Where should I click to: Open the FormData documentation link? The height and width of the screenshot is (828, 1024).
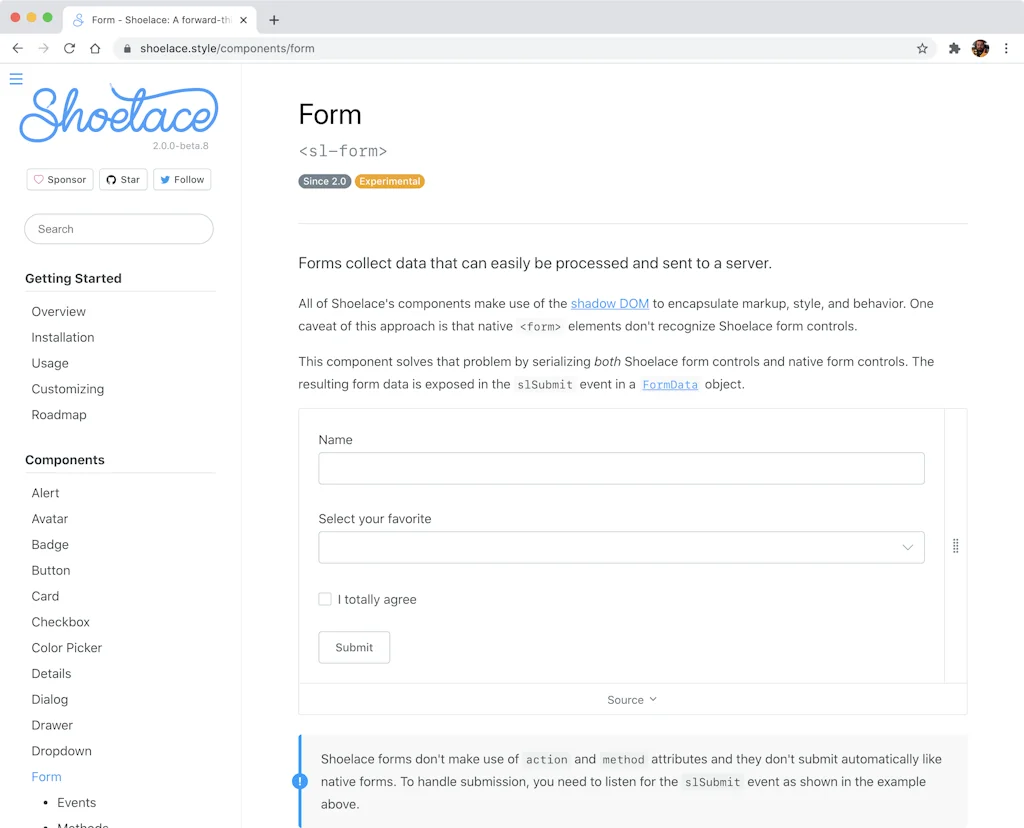[670, 384]
